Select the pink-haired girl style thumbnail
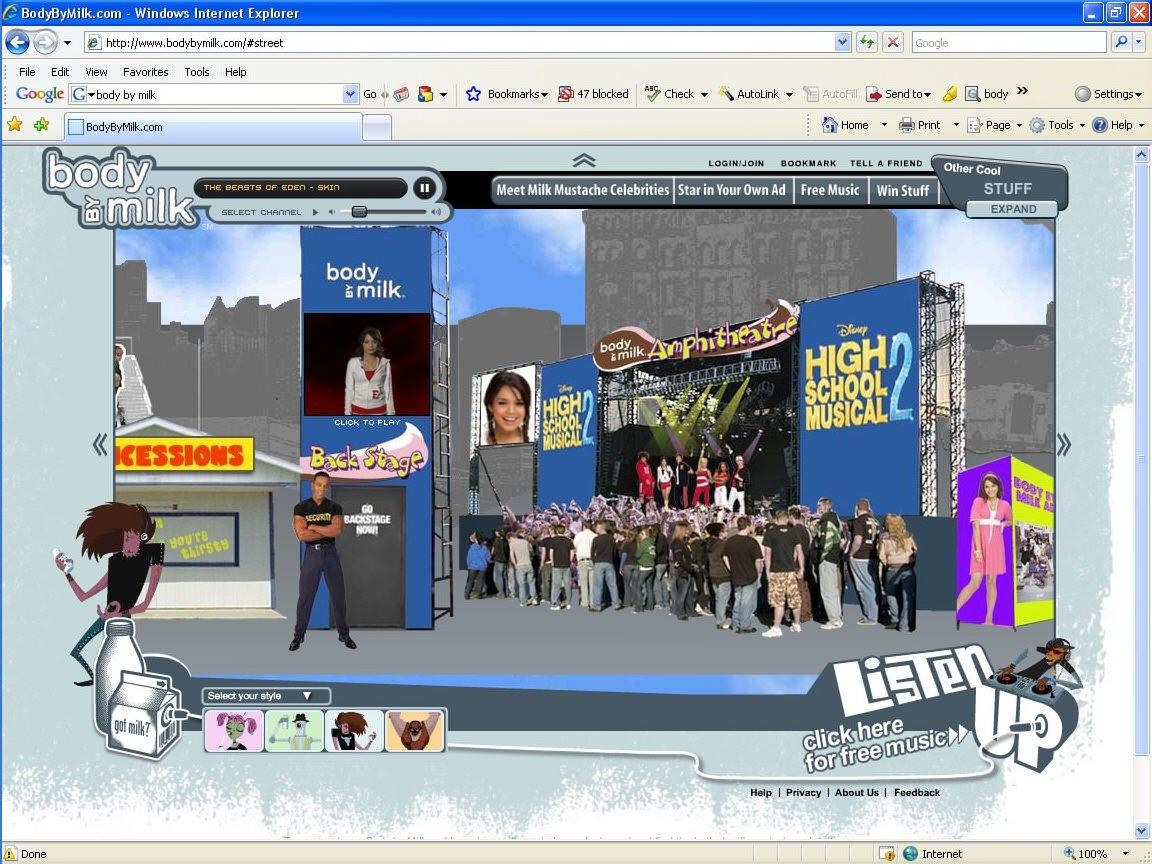 234,730
